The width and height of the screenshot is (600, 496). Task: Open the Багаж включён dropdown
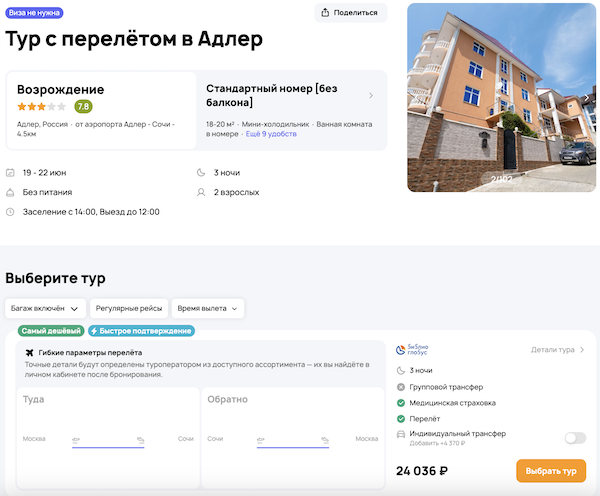(x=45, y=309)
